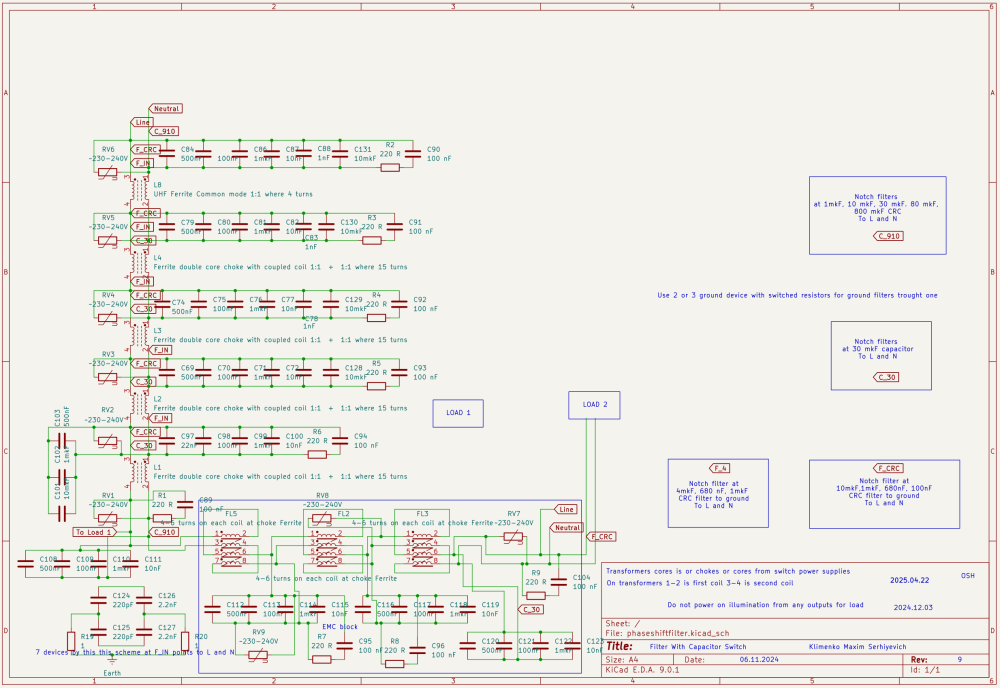The width and height of the screenshot is (1000, 688).
Task: Select the EMC block text
Action: tap(340, 627)
